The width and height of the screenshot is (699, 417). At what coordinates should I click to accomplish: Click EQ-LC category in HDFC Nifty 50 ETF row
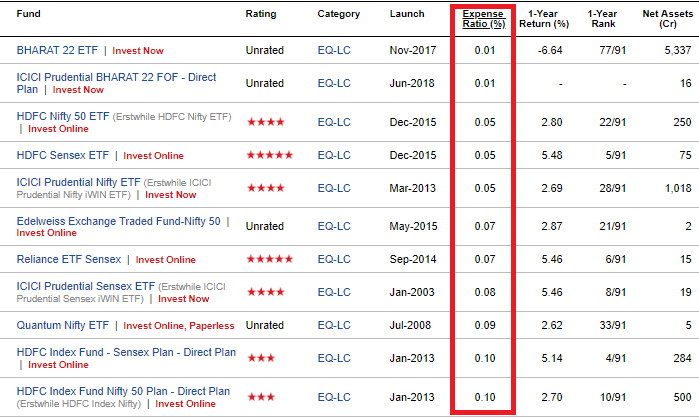(334, 122)
